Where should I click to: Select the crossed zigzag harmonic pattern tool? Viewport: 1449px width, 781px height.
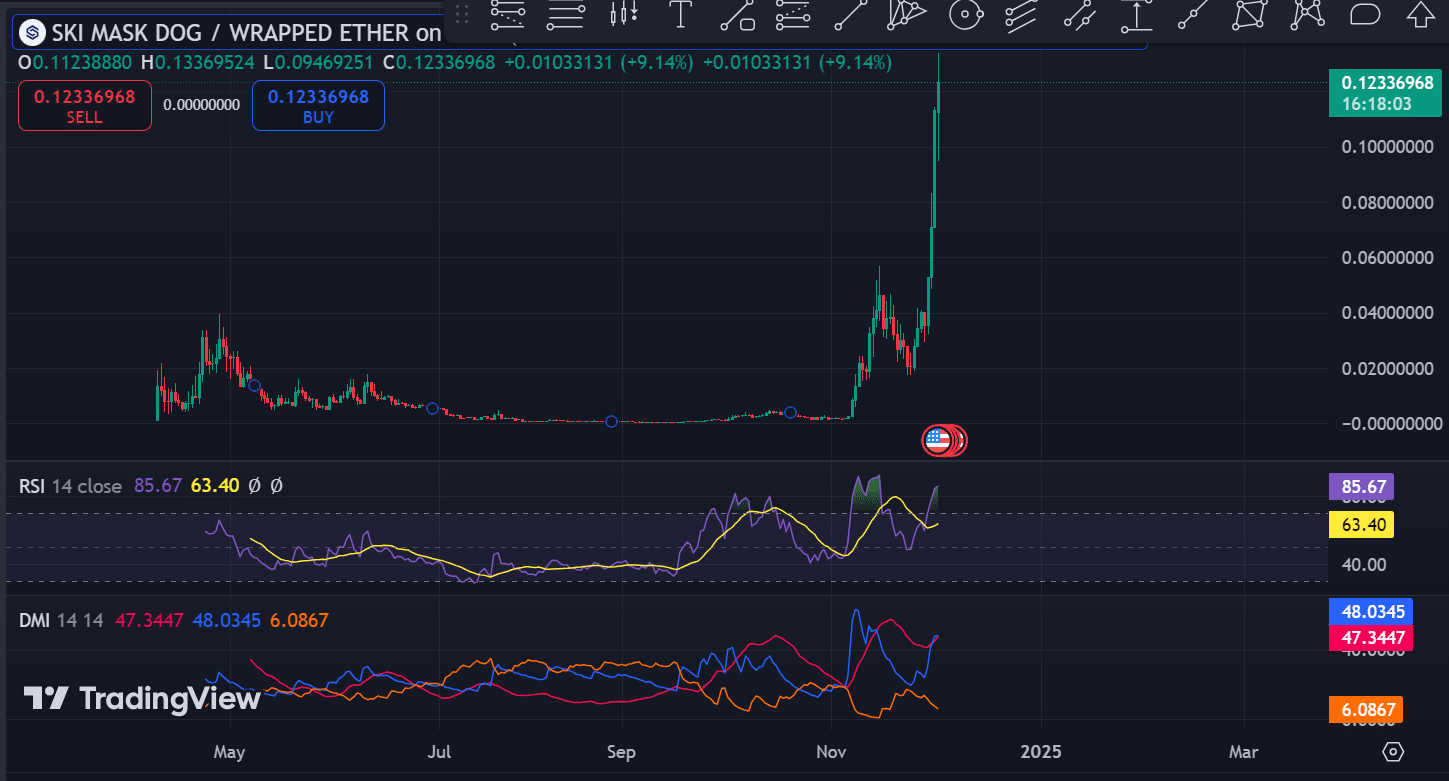[1307, 14]
